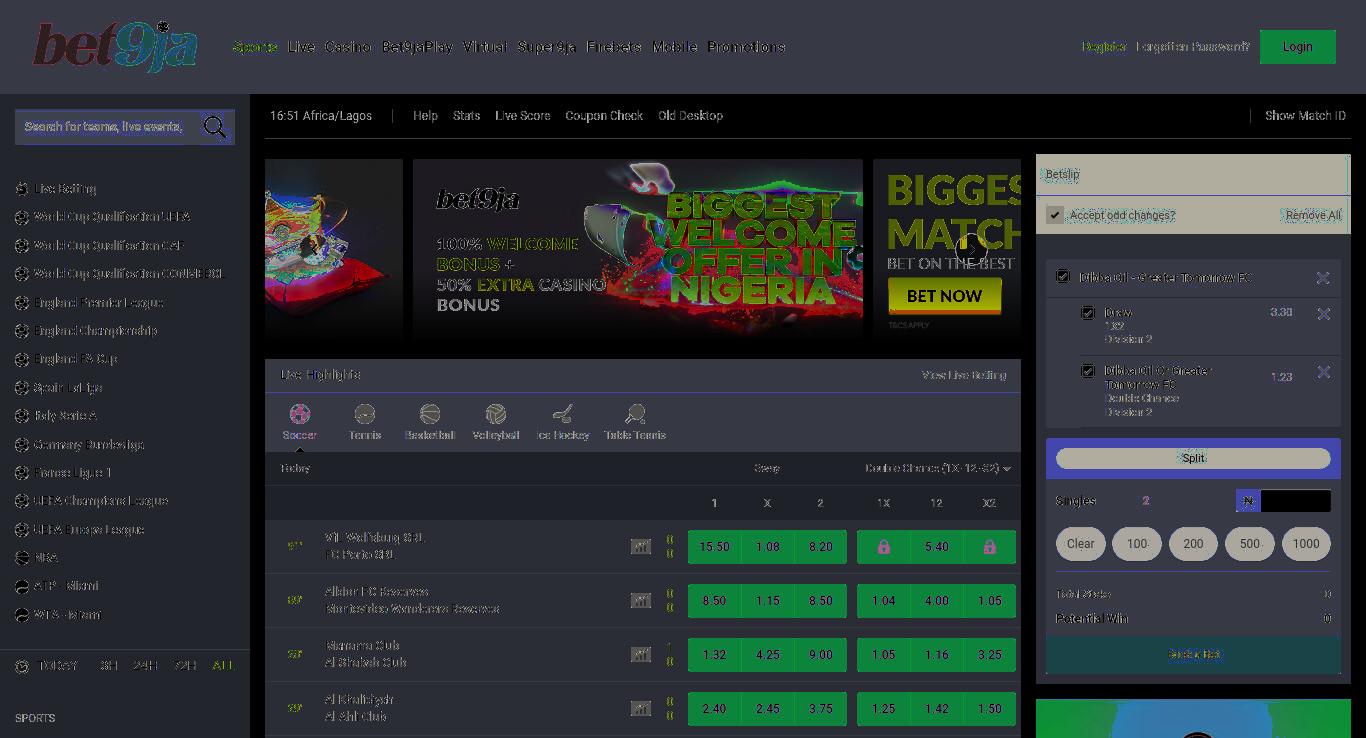Open NBA from the sidebar
Screen dimensions: 1366x738
click(x=46, y=558)
